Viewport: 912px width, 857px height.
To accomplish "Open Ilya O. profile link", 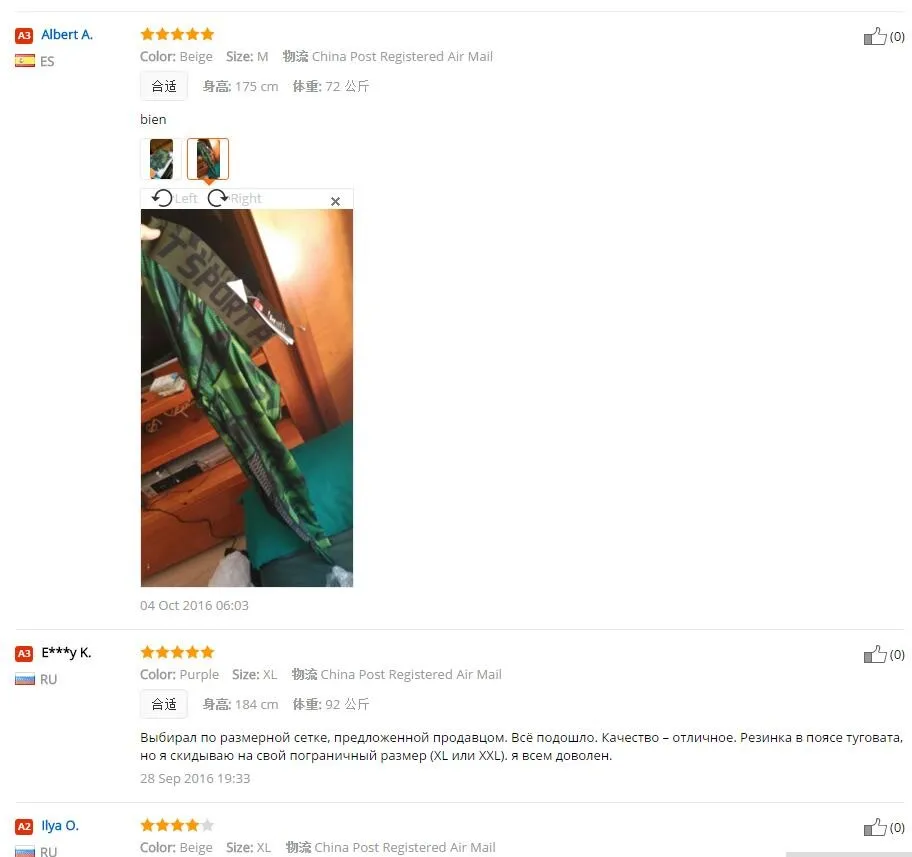I will 60,826.
